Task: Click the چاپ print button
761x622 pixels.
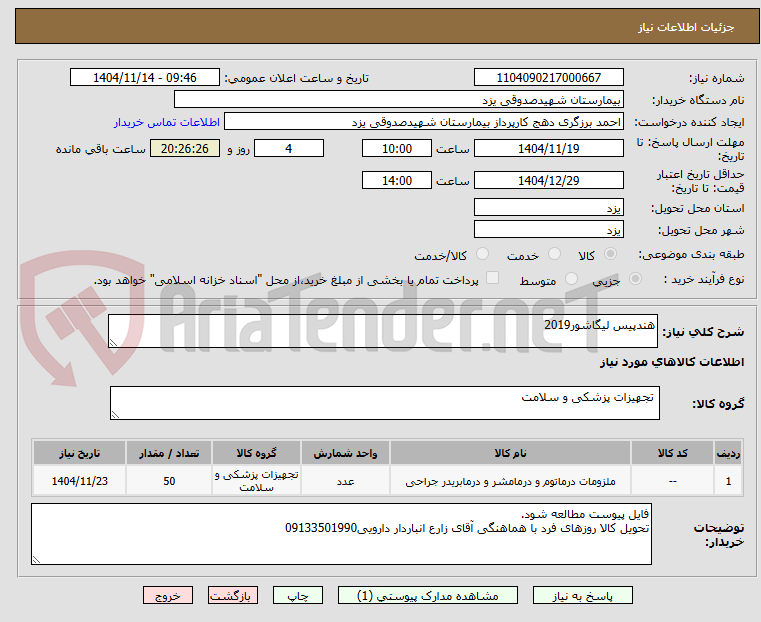Action: tap(298, 595)
